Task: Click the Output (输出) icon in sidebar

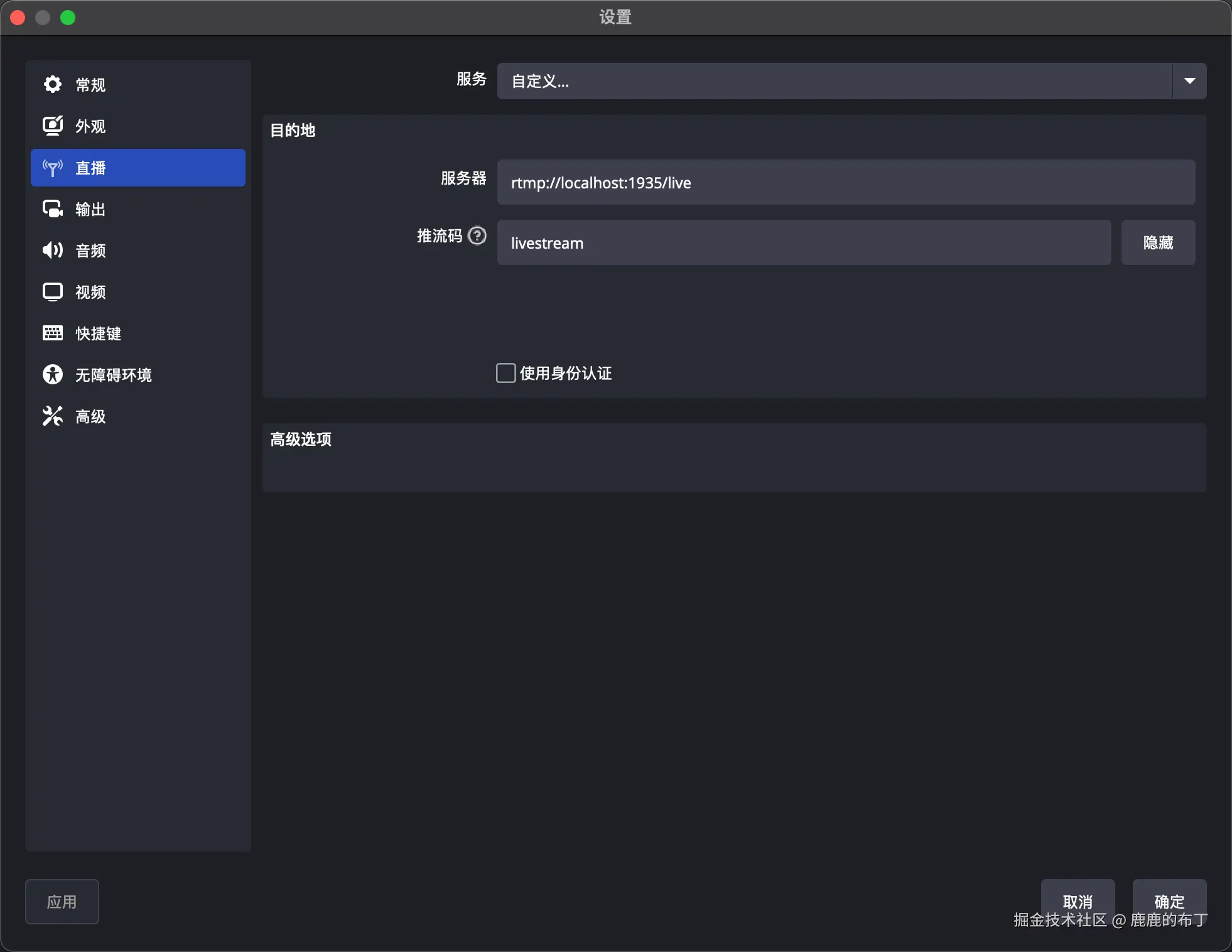Action: pos(53,208)
